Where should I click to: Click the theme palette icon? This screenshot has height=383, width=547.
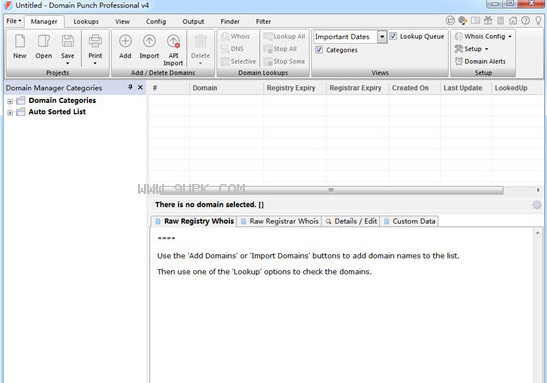(x=463, y=21)
